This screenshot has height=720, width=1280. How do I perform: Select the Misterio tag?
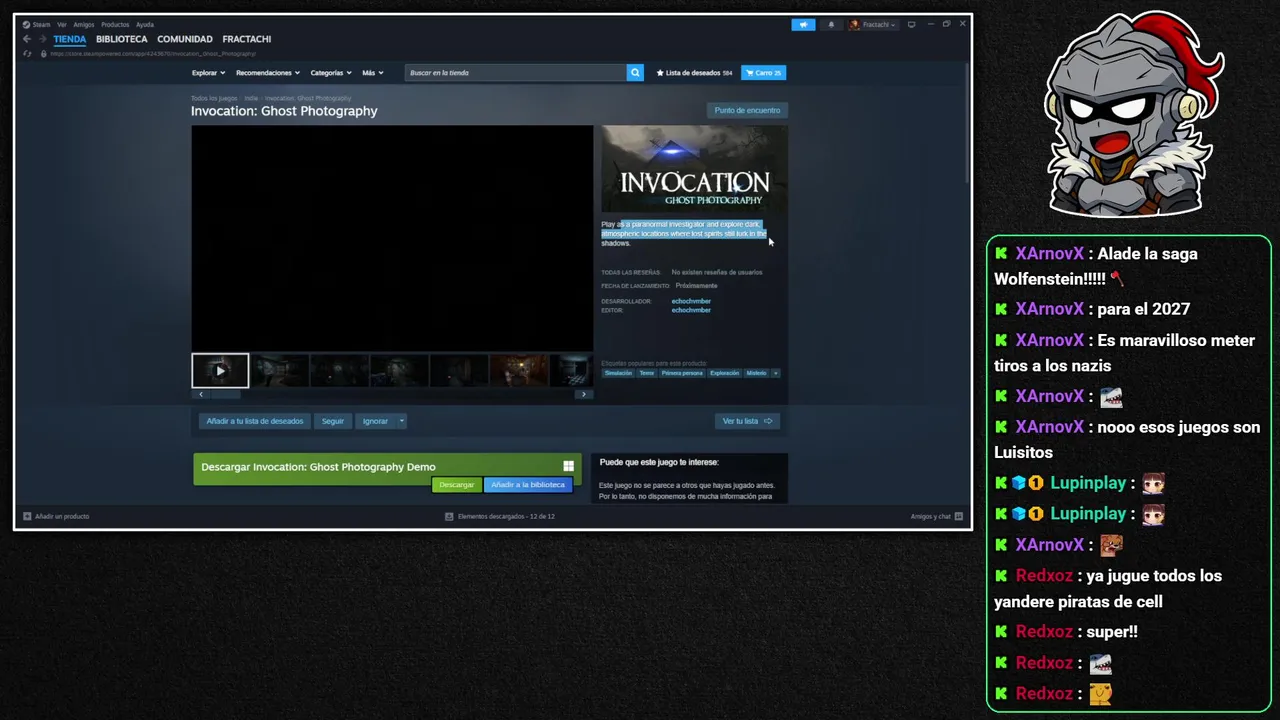(756, 373)
